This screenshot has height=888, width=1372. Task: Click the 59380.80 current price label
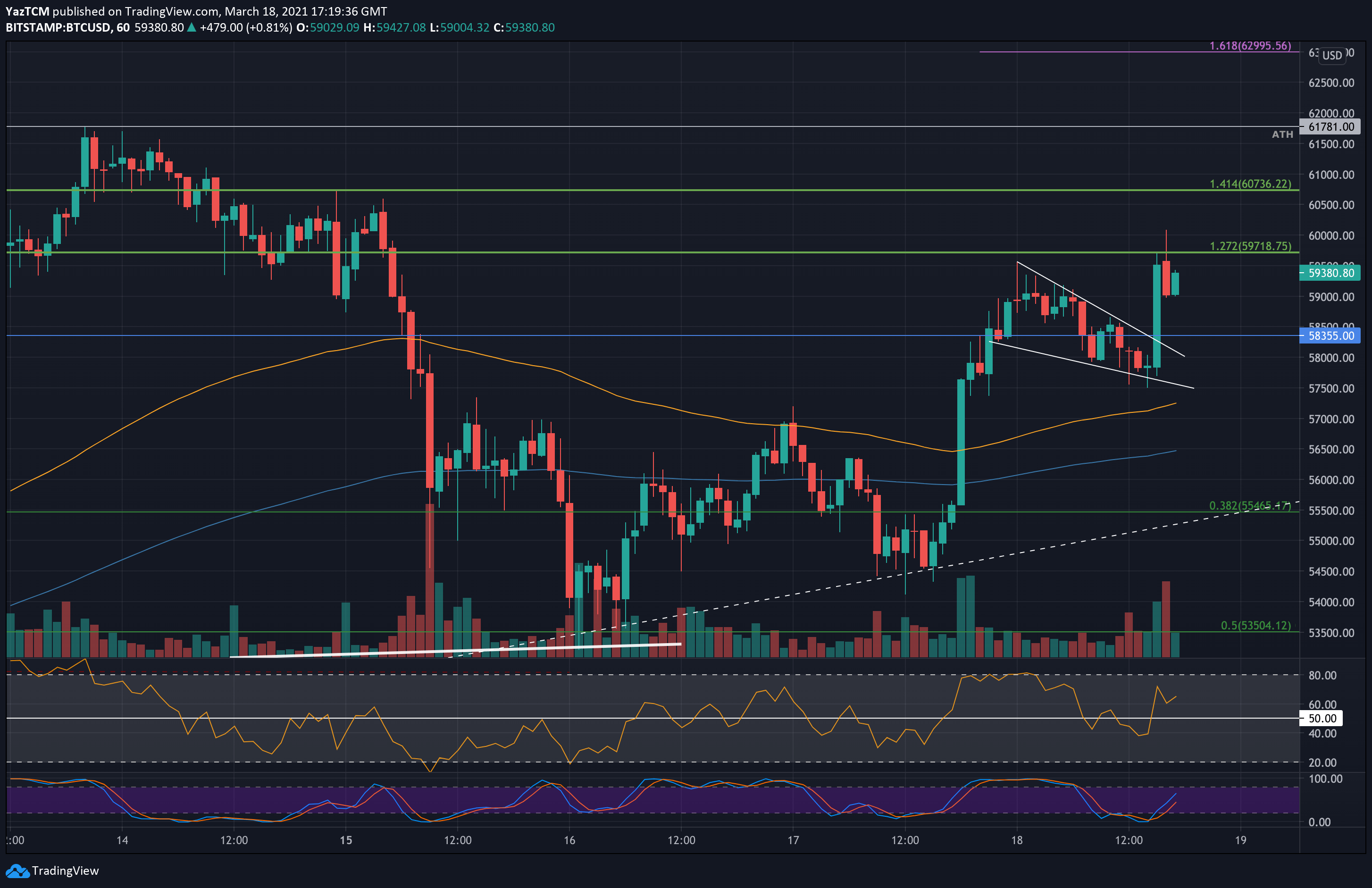[x=1330, y=273]
